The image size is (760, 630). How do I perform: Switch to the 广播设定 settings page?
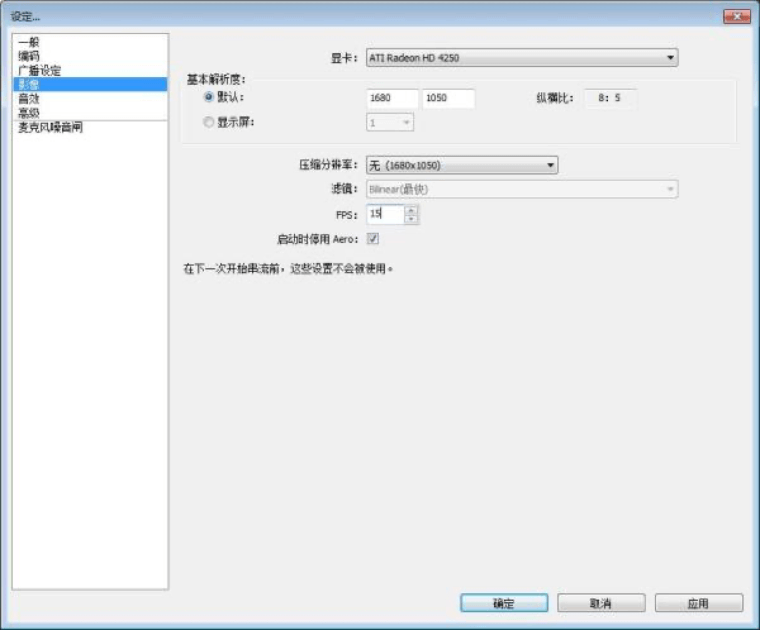[x=39, y=70]
